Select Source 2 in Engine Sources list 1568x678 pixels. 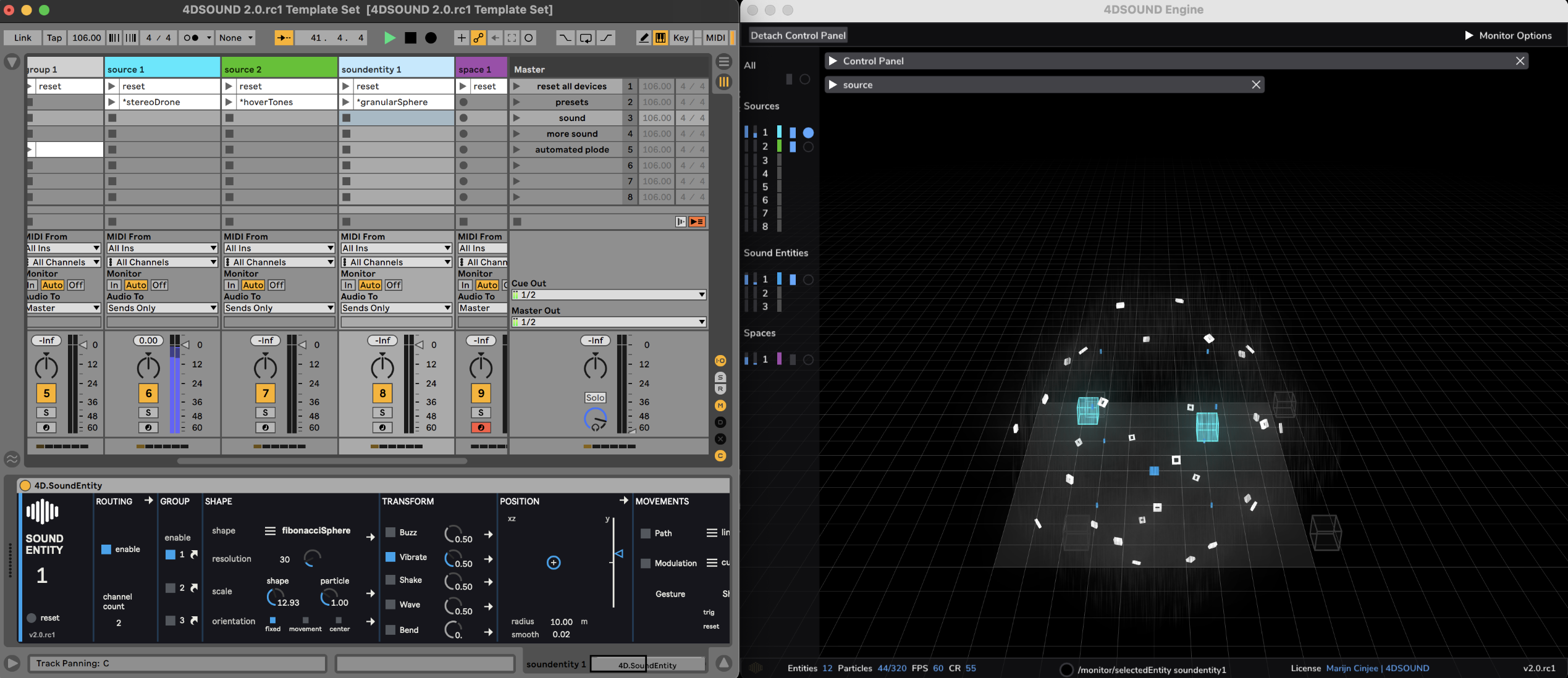[765, 146]
